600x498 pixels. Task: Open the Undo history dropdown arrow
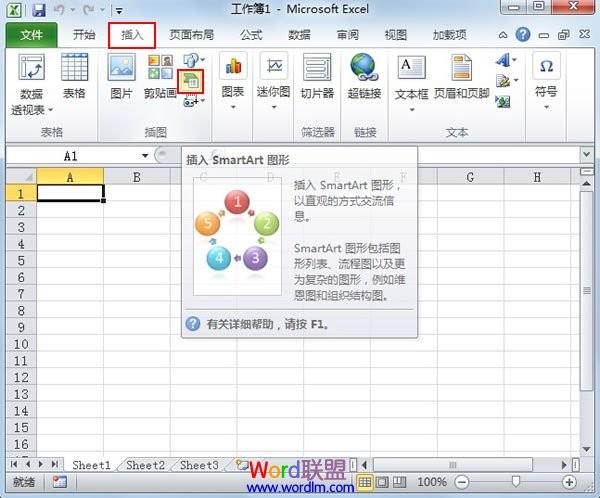[x=72, y=10]
